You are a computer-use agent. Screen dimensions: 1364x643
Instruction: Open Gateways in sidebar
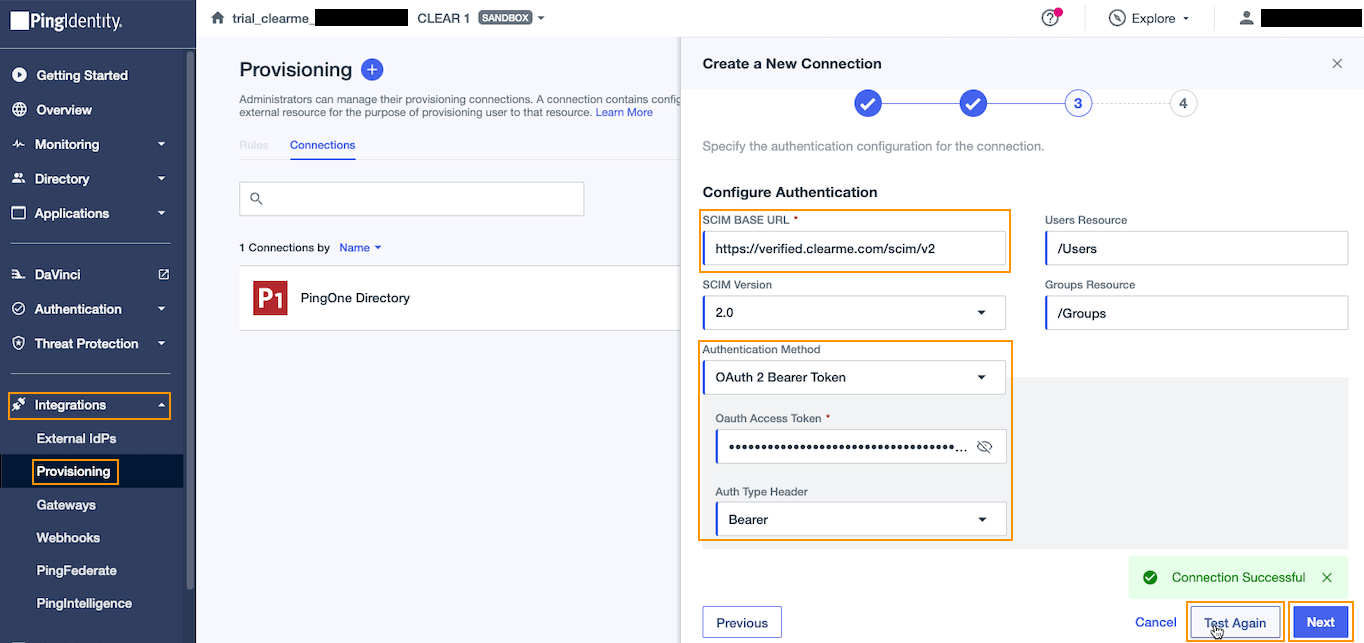coord(66,505)
